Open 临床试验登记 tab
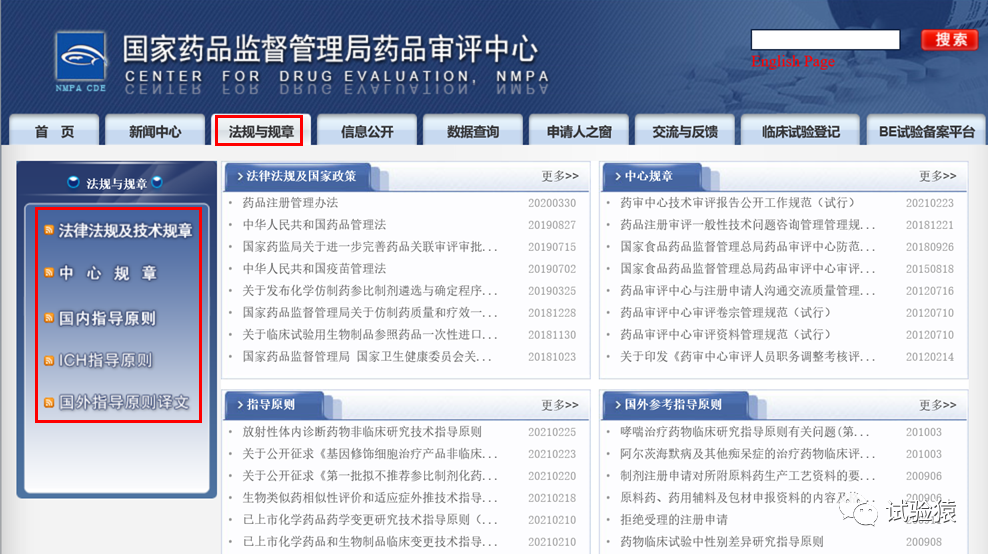Screen dimensions: 988x554 [x=800, y=131]
